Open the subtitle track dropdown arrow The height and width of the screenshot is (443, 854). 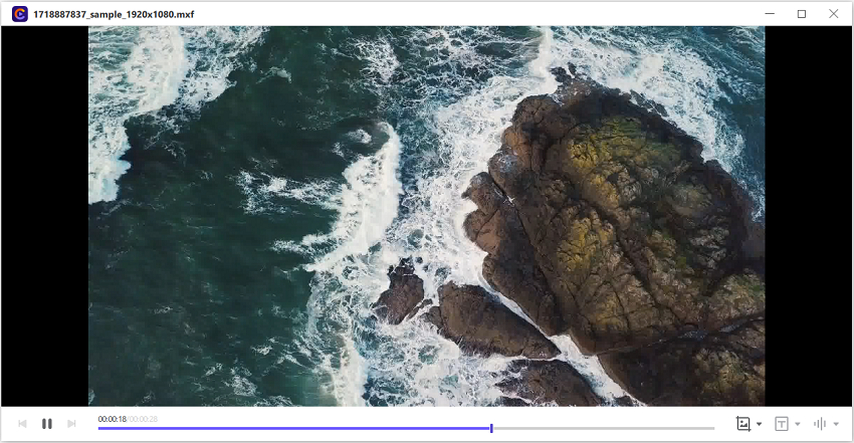(x=798, y=424)
